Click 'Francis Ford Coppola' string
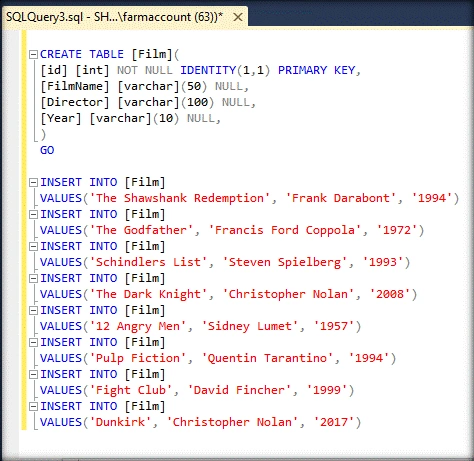The height and width of the screenshot is (461, 474). [x=285, y=230]
